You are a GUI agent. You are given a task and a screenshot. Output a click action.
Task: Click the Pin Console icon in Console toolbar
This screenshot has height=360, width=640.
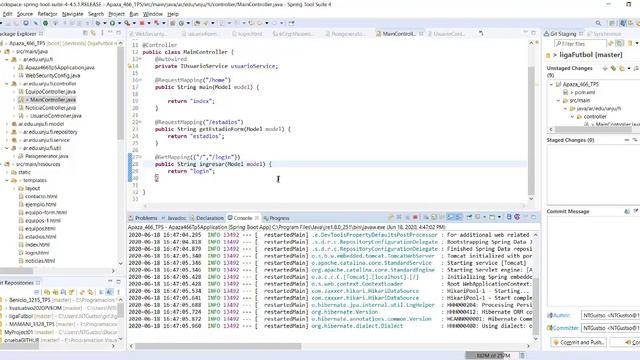pos(469,217)
